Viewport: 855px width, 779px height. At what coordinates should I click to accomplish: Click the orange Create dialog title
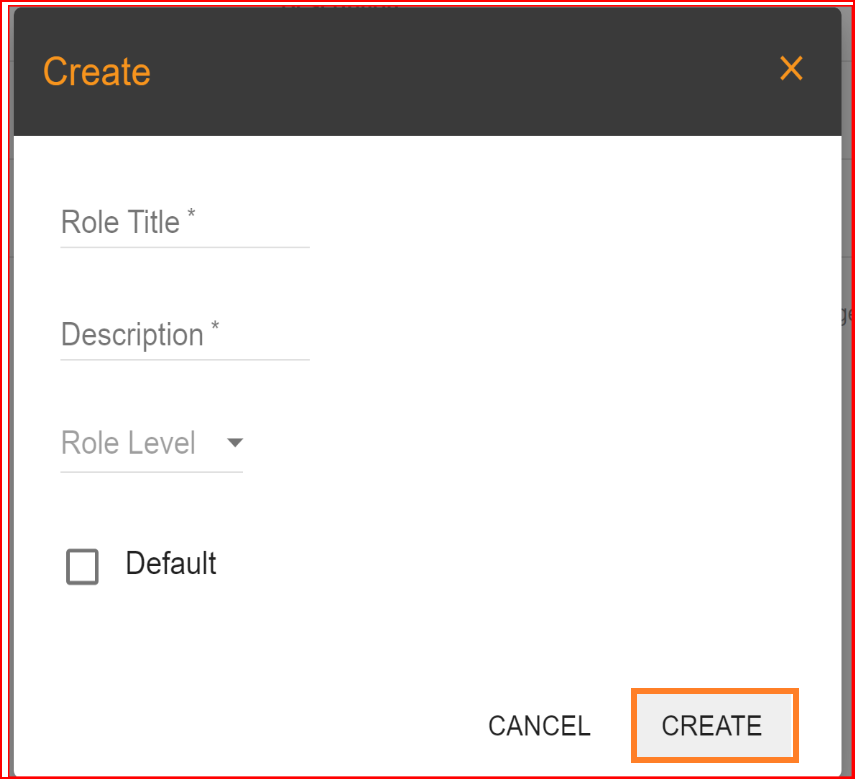97,72
